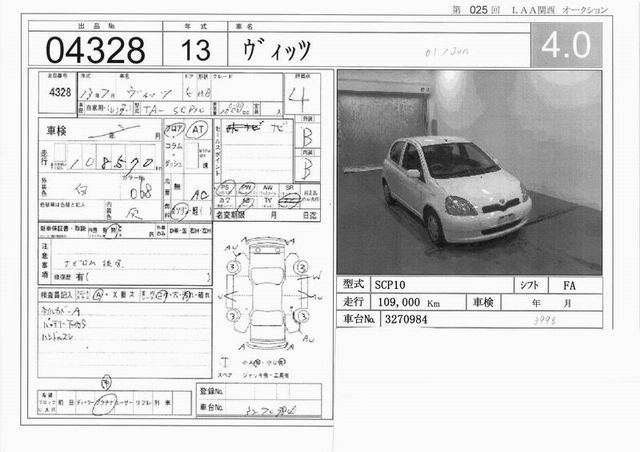The image size is (640, 452).
Task: Click the 走行 label beside 109,000 Km
Action: coord(353,302)
